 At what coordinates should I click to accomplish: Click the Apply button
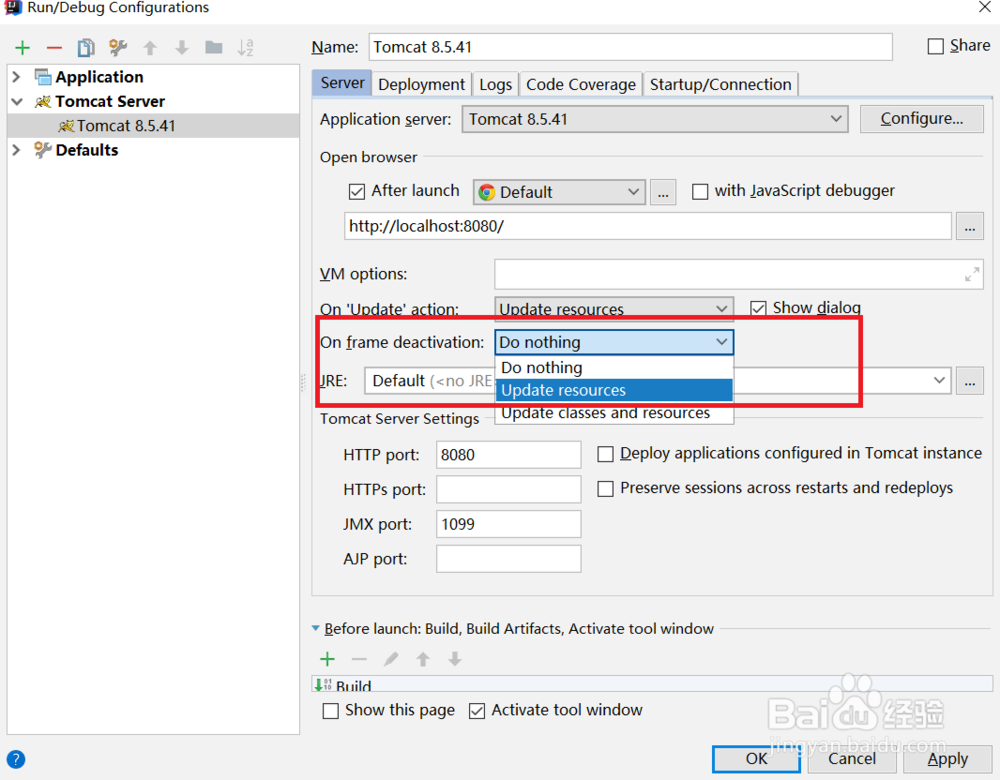948,758
